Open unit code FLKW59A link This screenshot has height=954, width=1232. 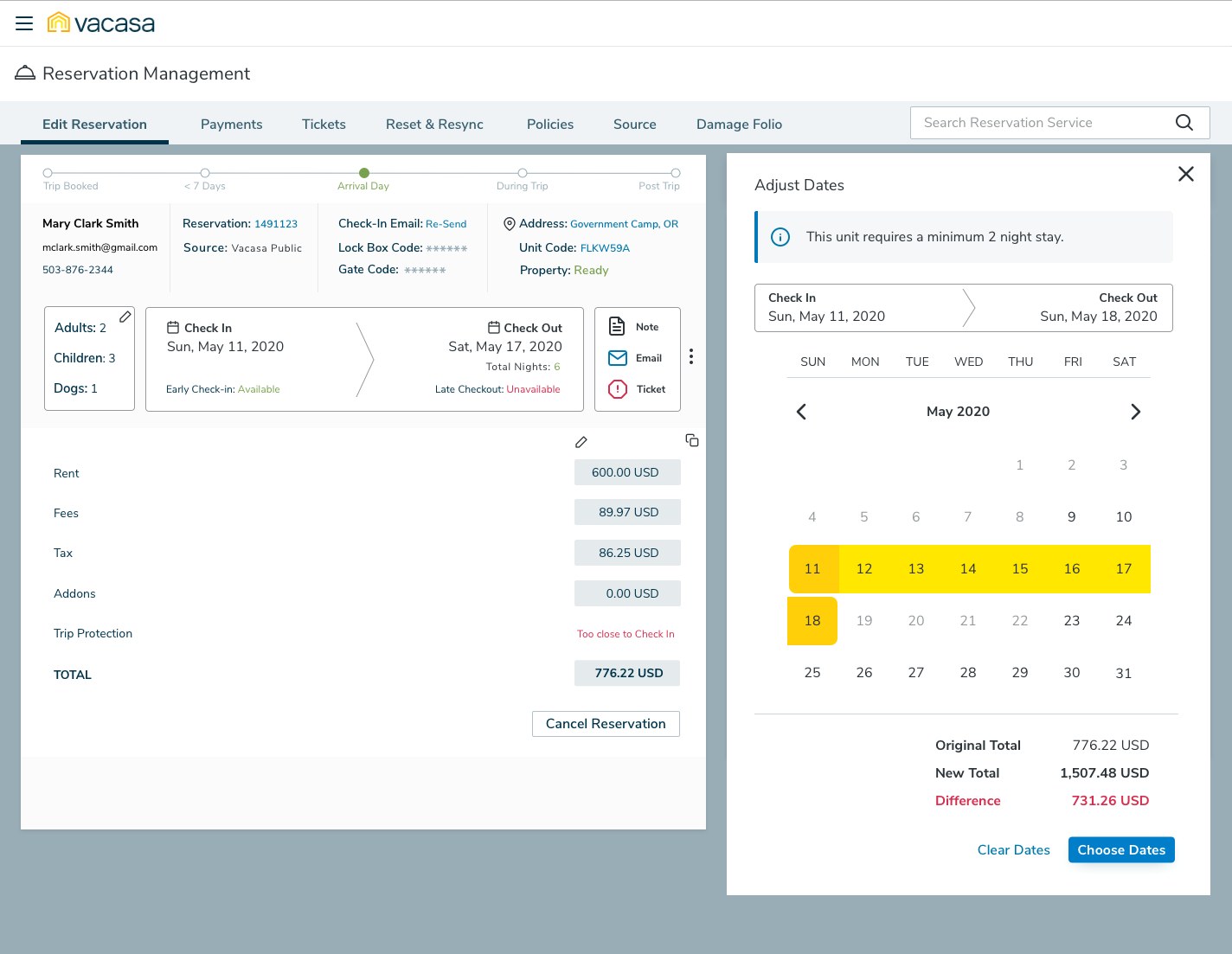click(605, 248)
